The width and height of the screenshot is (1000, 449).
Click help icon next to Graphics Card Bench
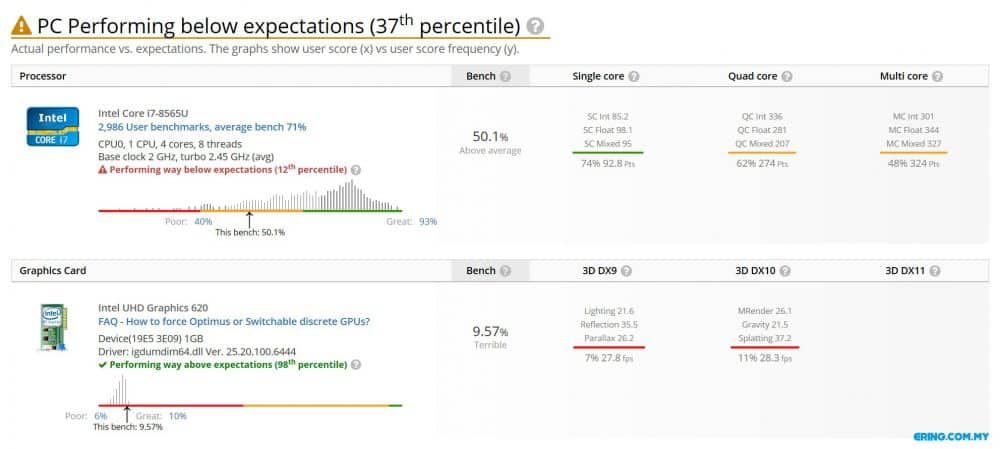tap(505, 271)
